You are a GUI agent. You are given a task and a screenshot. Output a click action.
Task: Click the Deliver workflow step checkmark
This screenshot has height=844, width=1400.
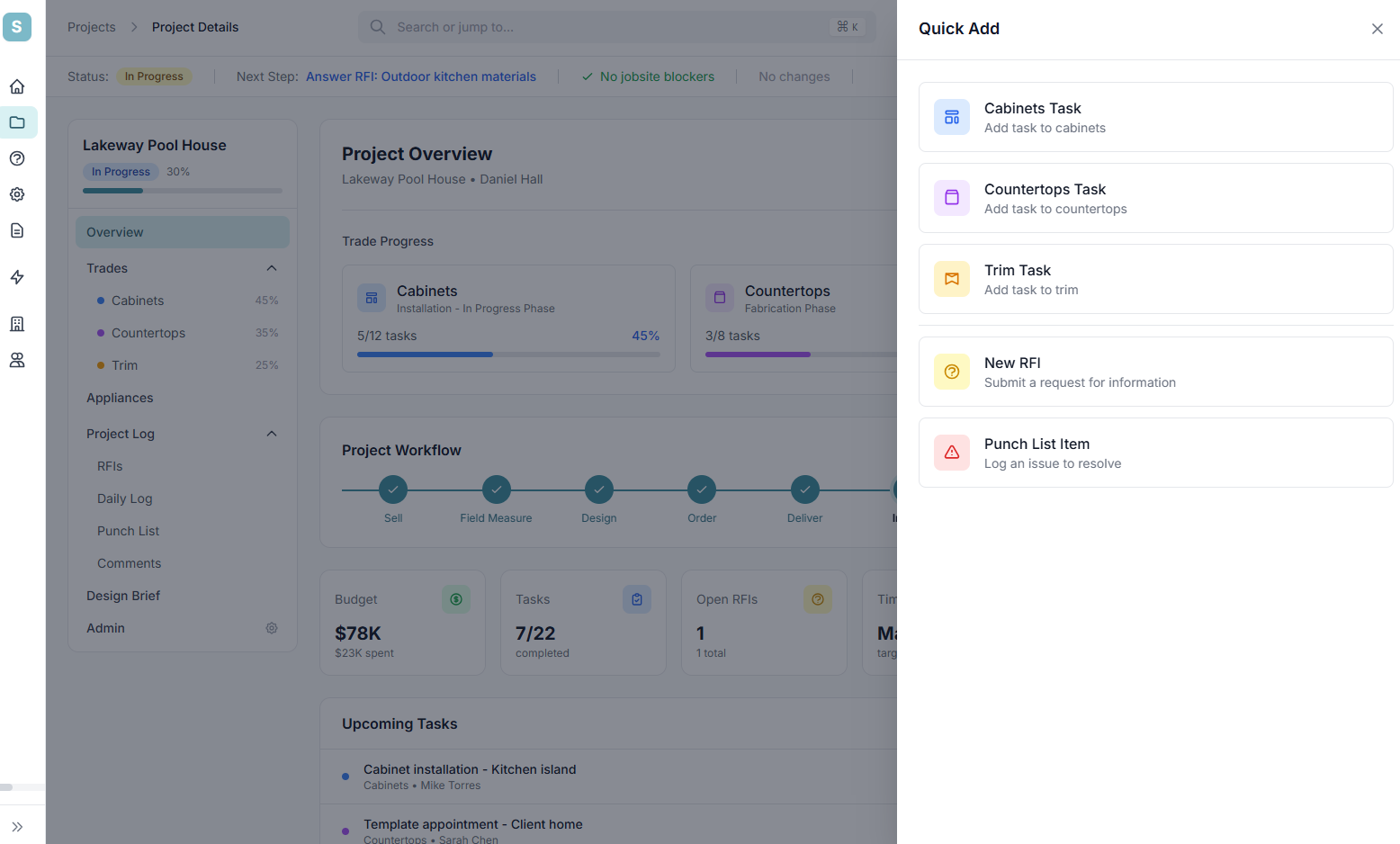click(804, 489)
